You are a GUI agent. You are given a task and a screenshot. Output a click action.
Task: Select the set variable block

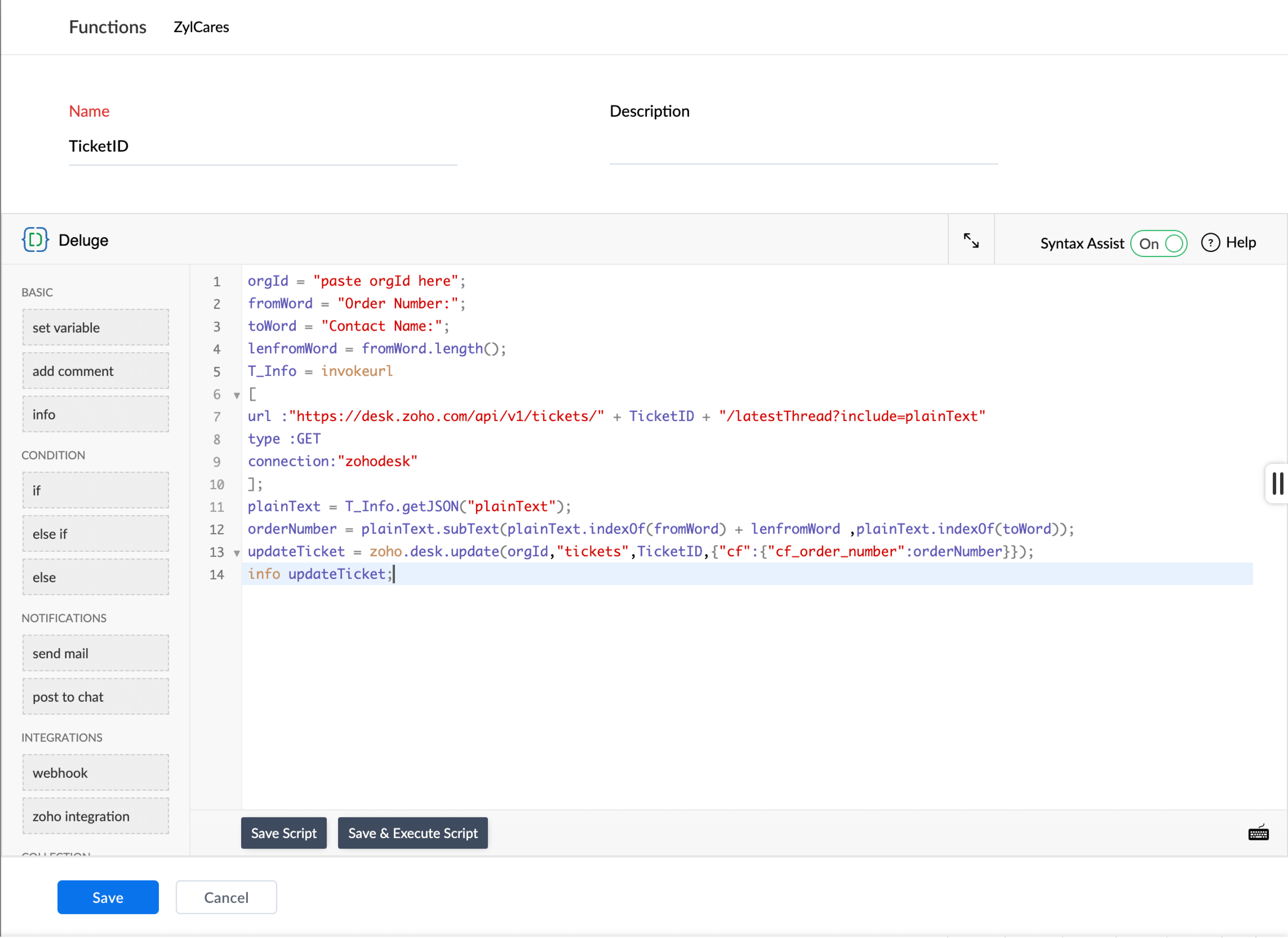click(x=96, y=327)
